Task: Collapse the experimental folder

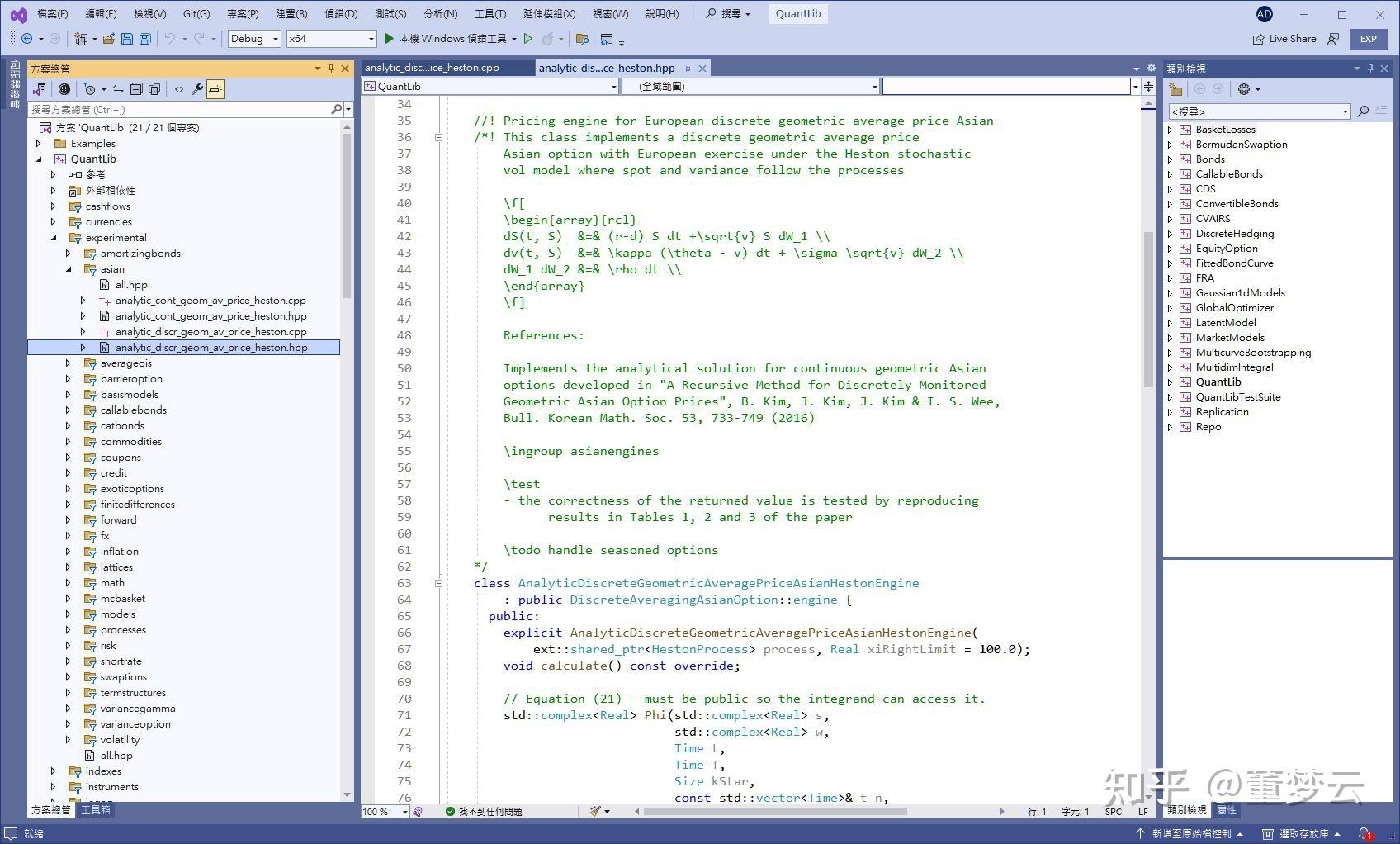Action: tap(54, 238)
